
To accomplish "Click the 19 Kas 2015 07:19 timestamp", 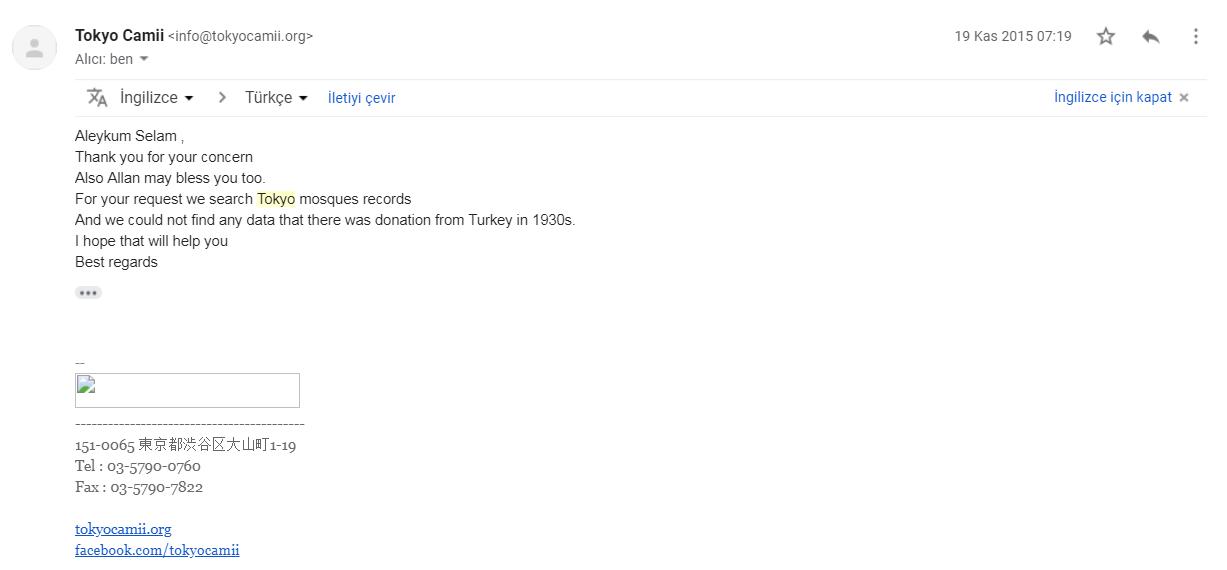I will [1012, 36].
